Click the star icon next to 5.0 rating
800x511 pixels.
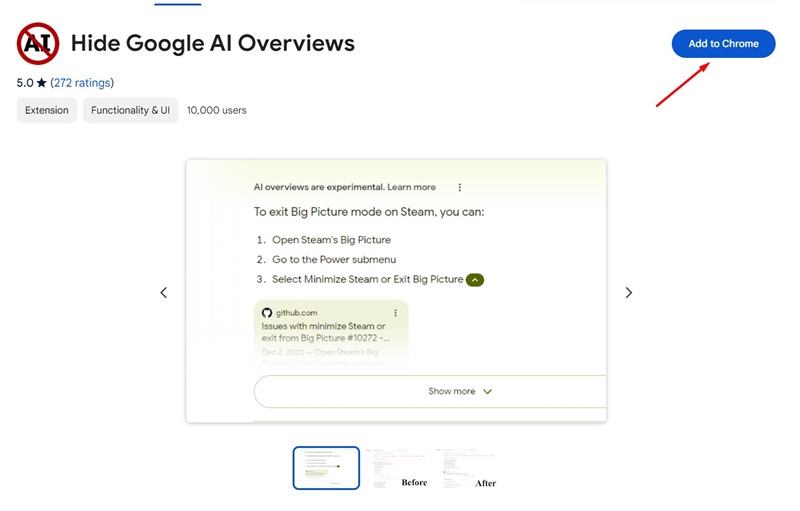click(42, 83)
